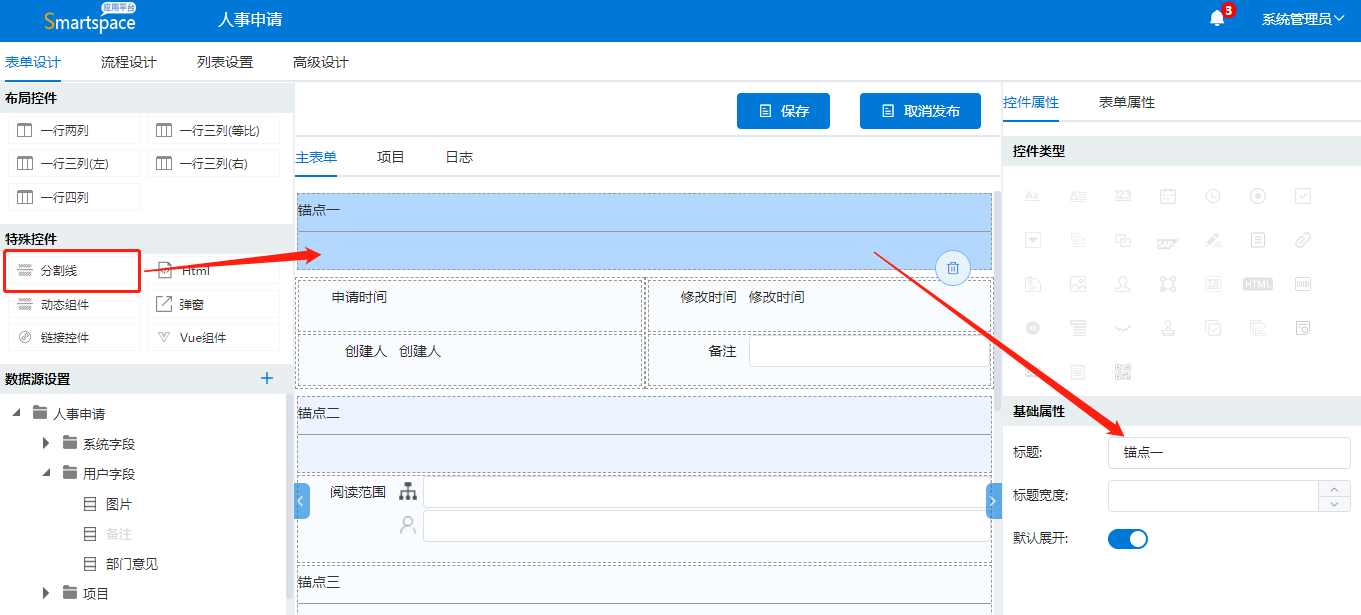Collapse left panel with blue arrow
The image size is (1361, 615).
tap(302, 500)
